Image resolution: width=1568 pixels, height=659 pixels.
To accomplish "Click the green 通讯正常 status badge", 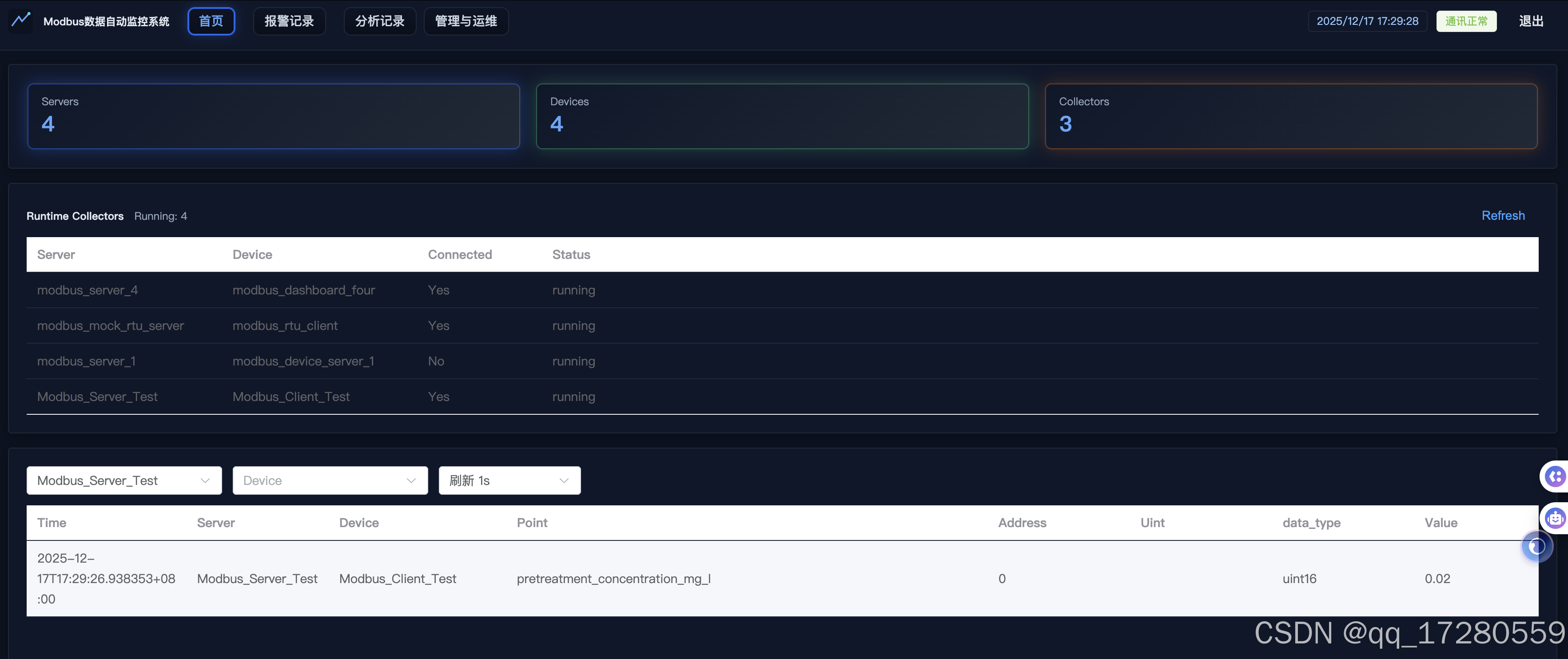I will point(1466,21).
